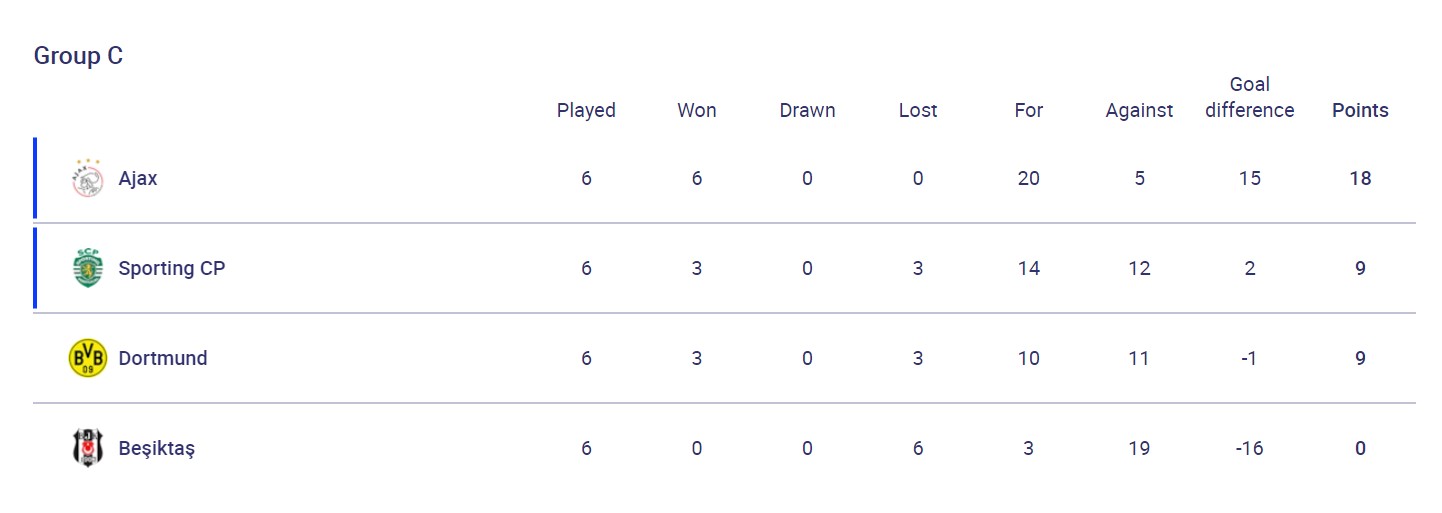Click the Won column header
1442x513 pixels.
pos(697,110)
